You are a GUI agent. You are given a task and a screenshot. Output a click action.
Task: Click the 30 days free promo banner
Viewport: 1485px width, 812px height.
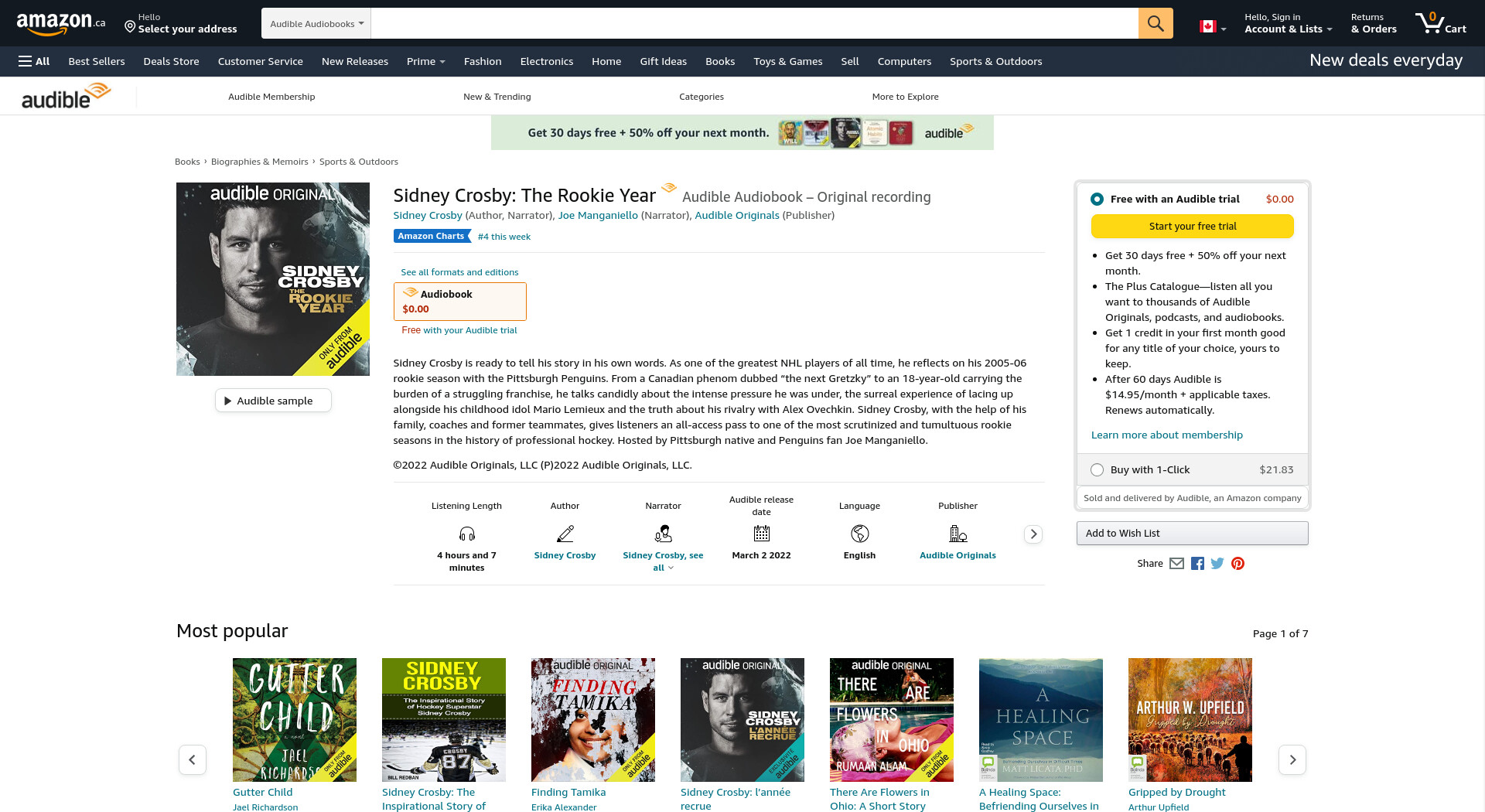pos(742,133)
